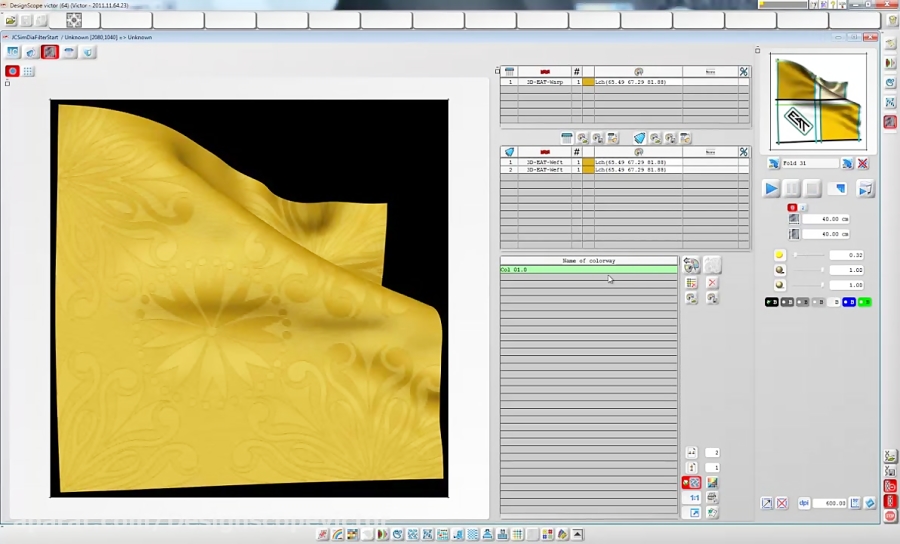
Task: Click red X delete colorway icon
Action: pyautogui.click(x=712, y=283)
